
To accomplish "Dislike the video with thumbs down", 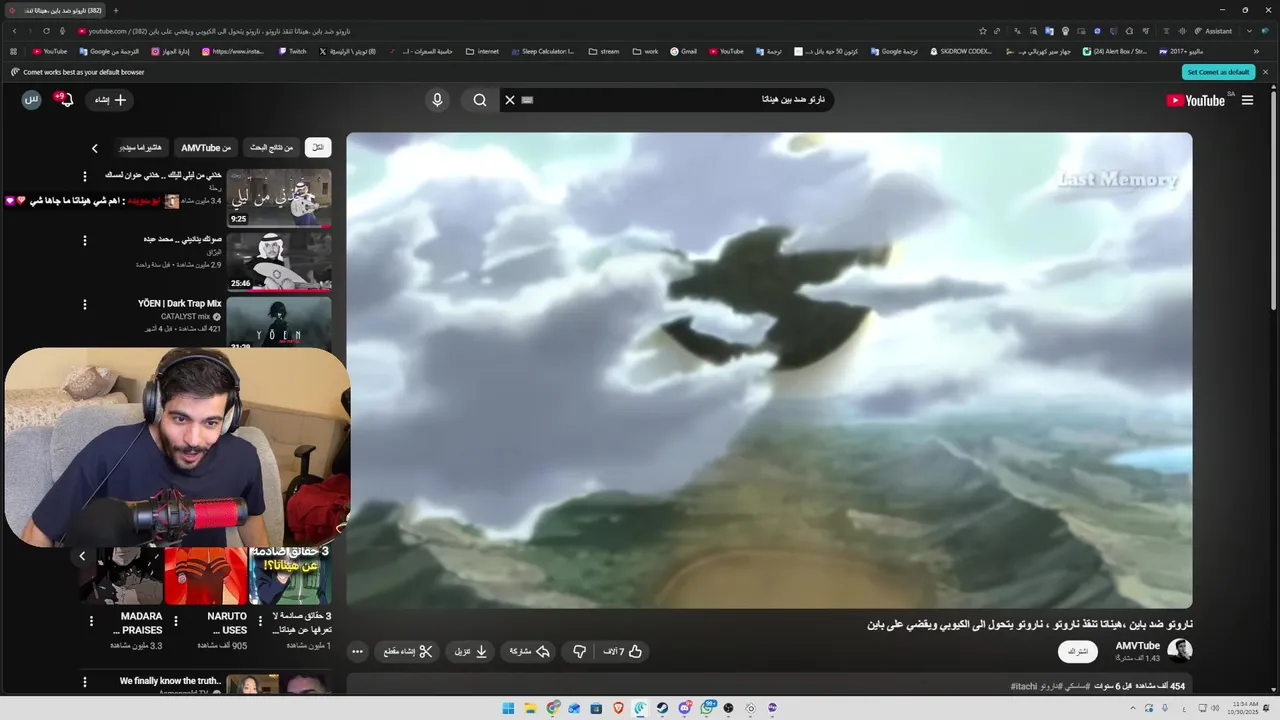I will pos(579,652).
